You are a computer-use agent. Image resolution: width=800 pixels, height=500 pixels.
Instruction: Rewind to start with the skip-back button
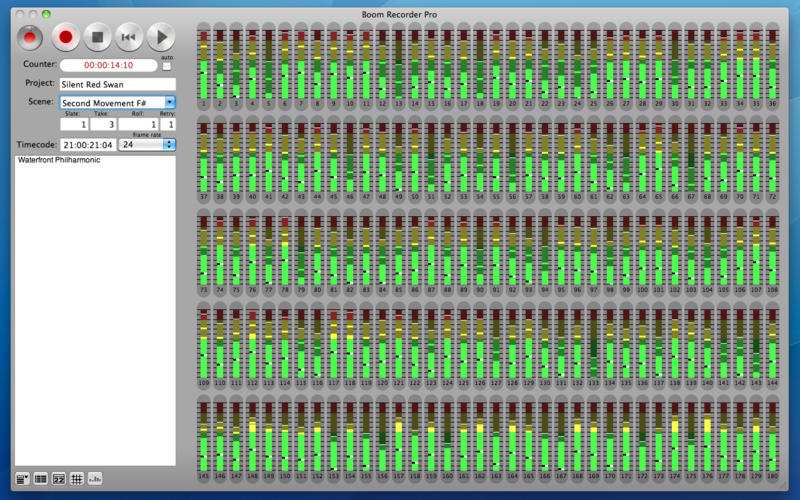coord(128,38)
